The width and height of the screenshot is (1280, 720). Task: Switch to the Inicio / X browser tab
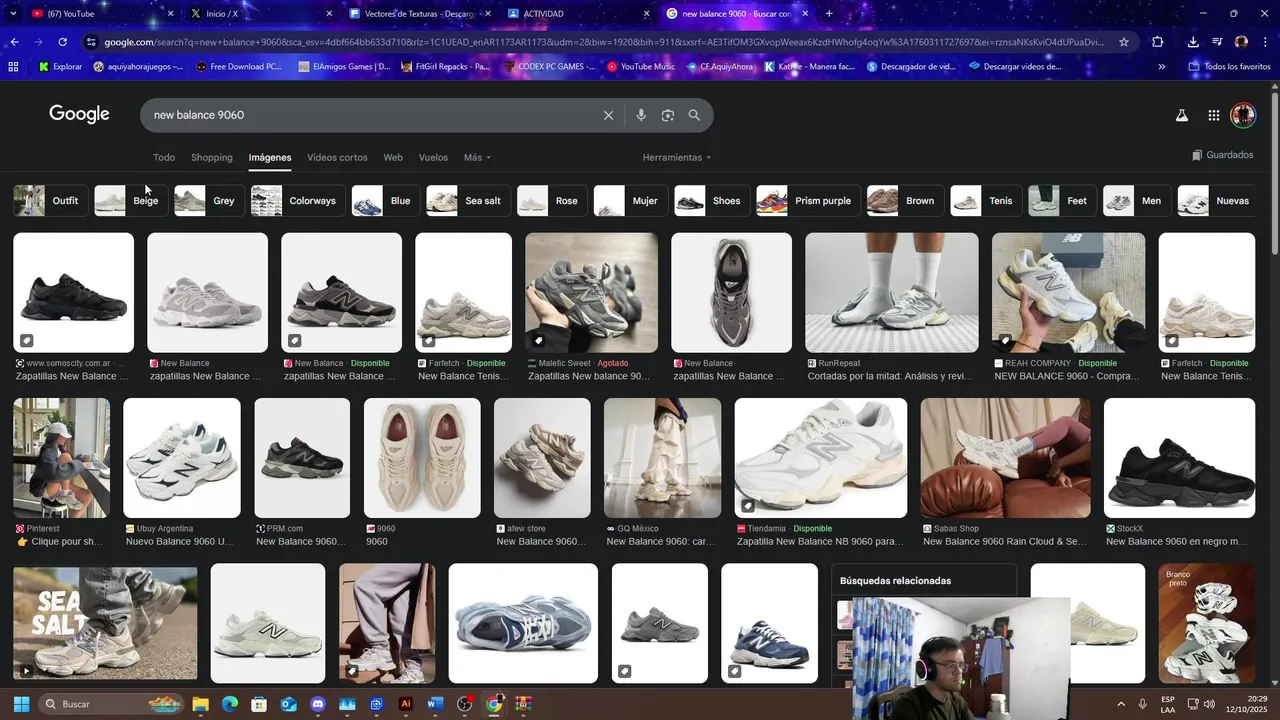(x=260, y=14)
